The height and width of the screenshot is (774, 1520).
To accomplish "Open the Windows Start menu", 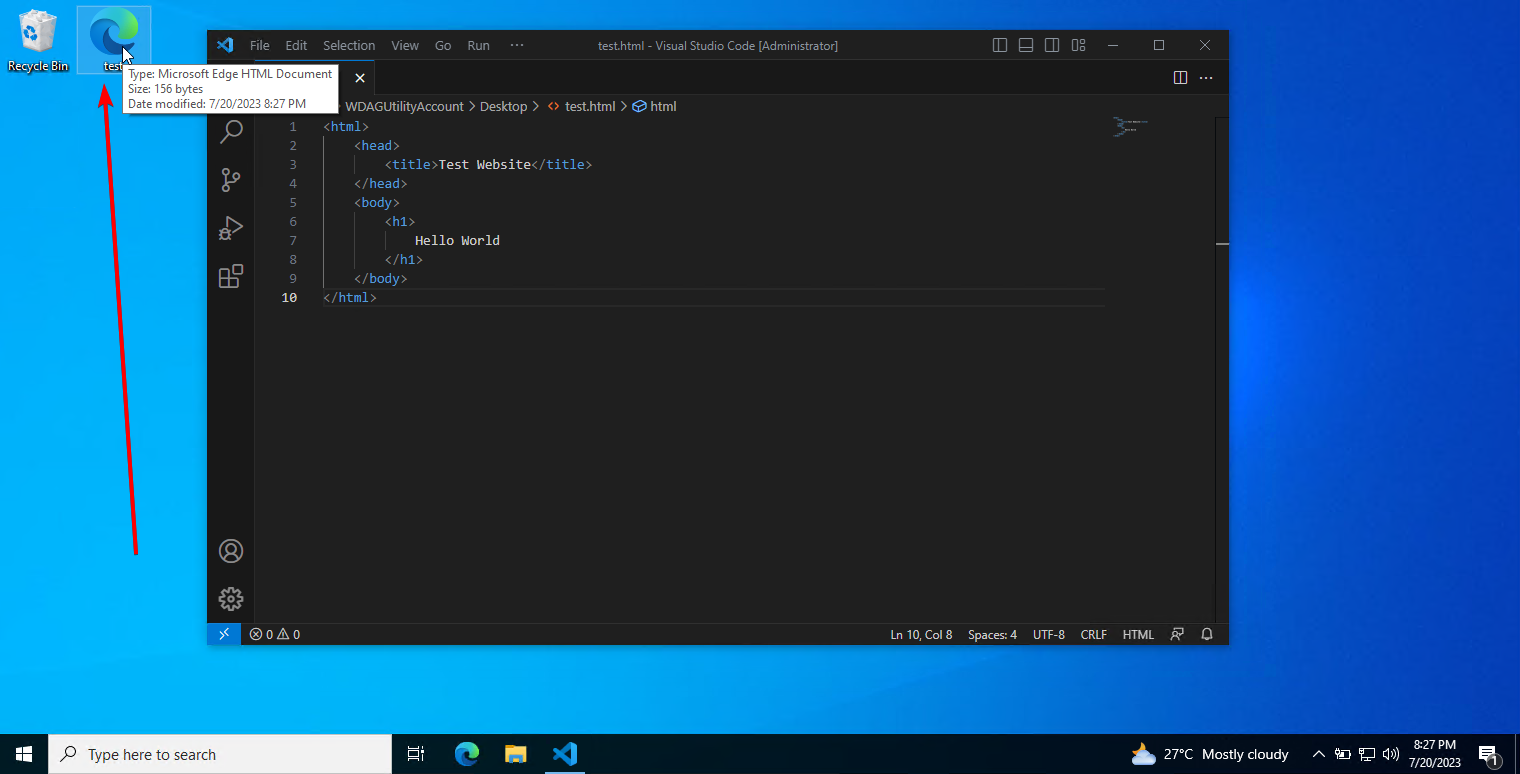I will pos(24,754).
